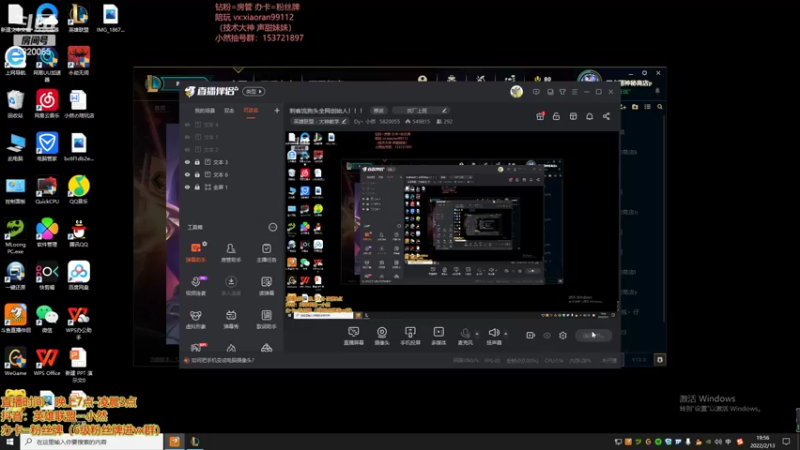The height and width of the screenshot is (450, 800).
Task: Expand the microphone options arrow
Action: 477,334
